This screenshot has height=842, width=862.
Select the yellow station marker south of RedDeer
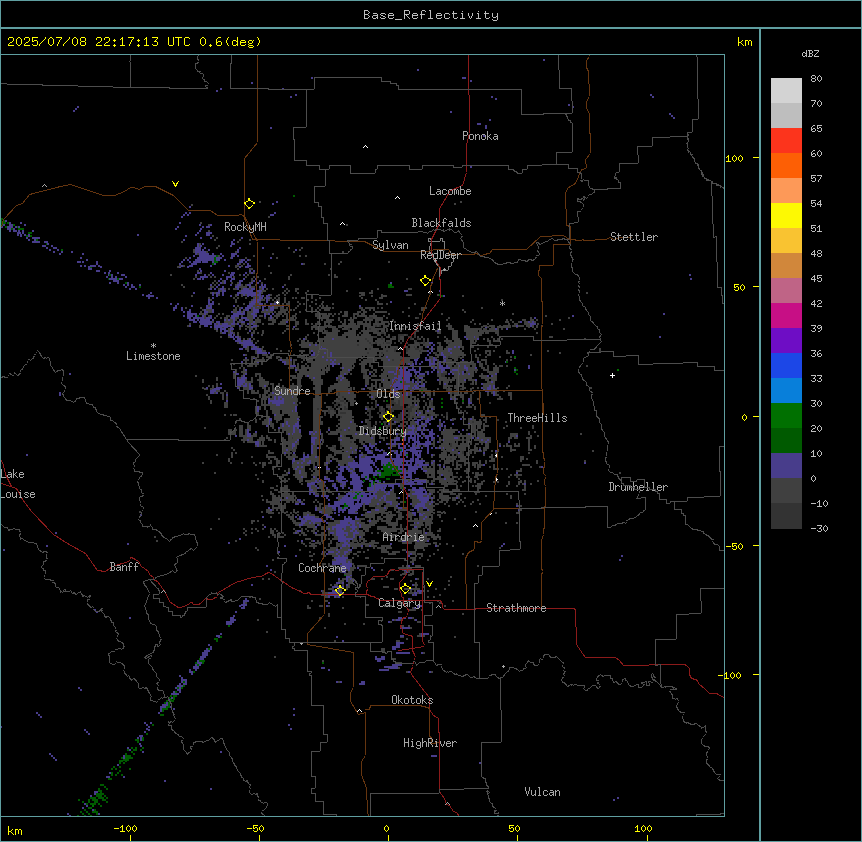425,281
